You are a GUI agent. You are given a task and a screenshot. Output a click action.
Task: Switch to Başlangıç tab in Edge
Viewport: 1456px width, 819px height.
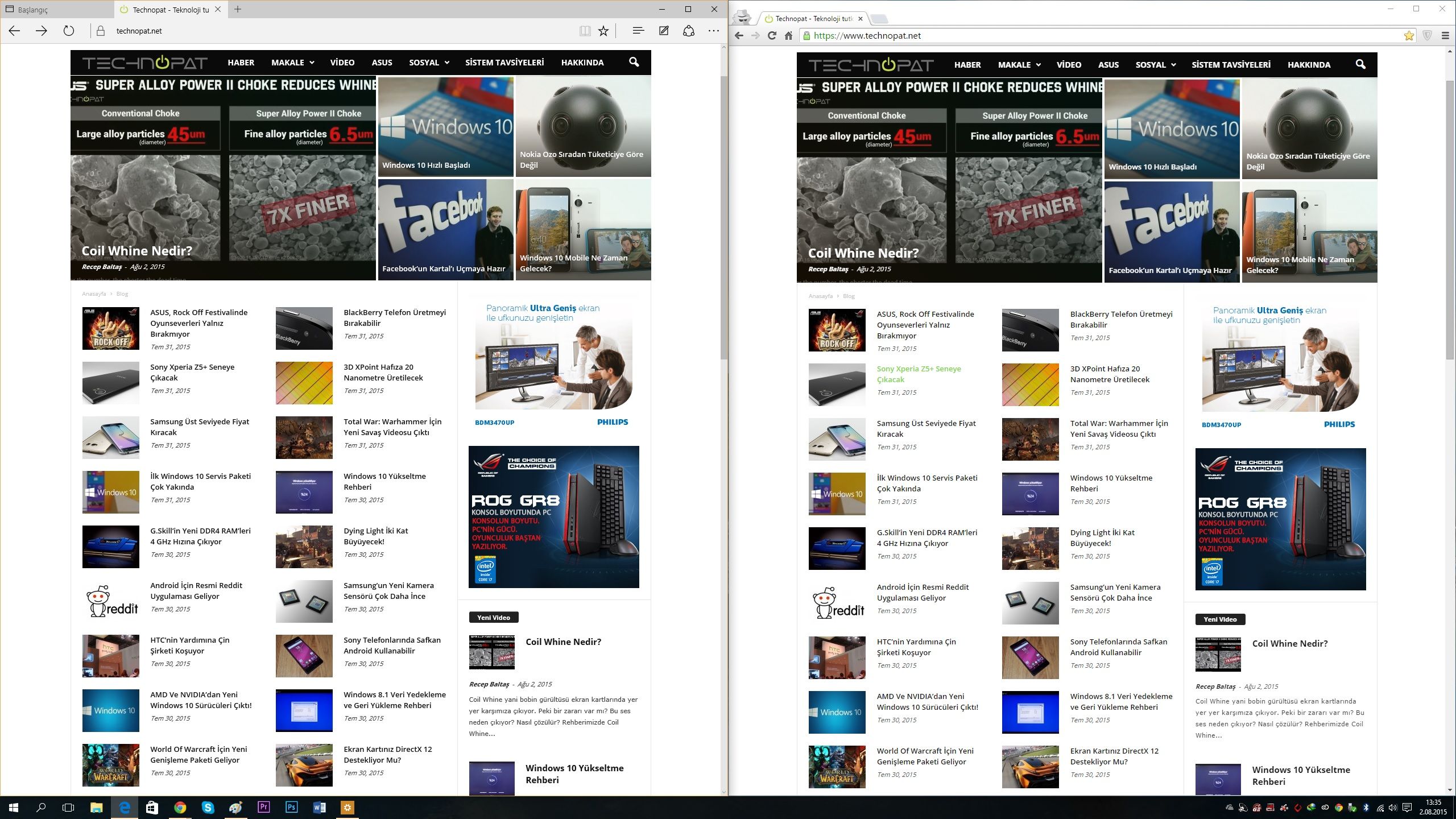click(x=33, y=10)
